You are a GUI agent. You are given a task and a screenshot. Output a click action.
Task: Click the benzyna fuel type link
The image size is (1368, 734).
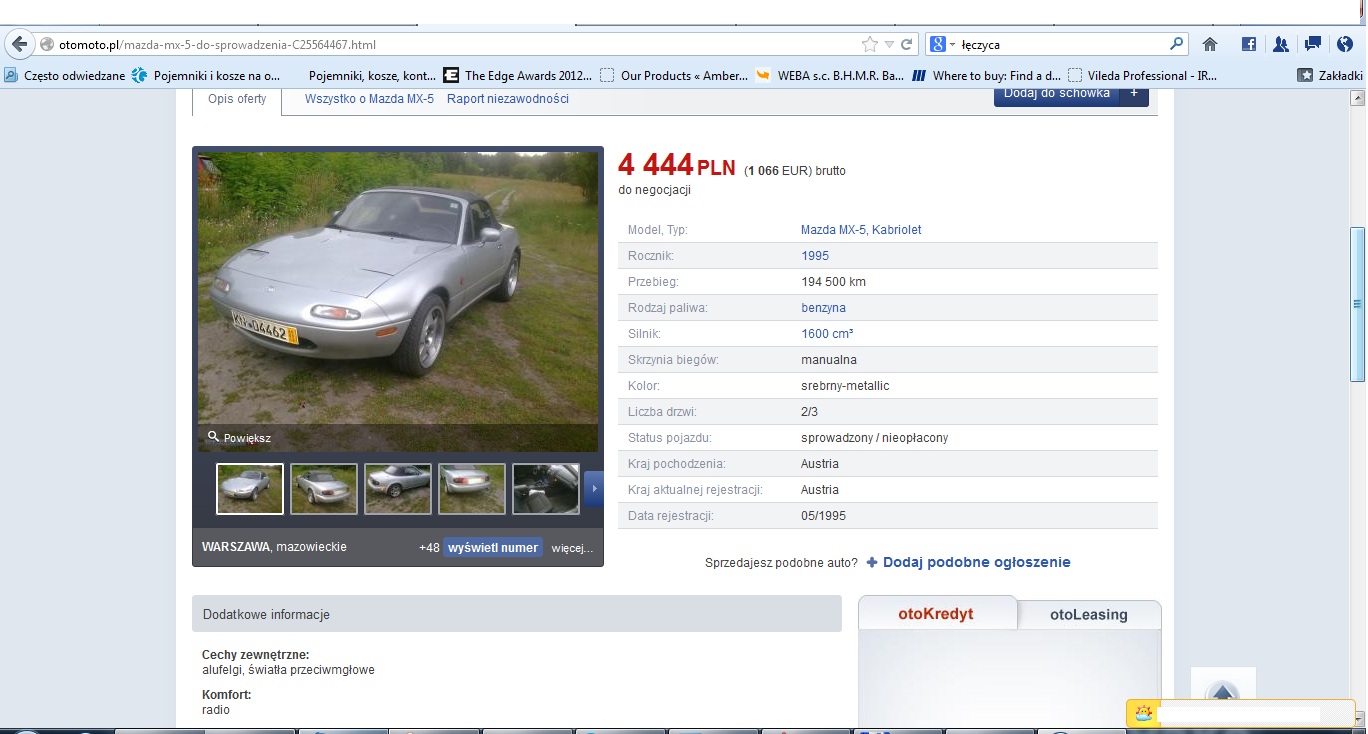[823, 308]
